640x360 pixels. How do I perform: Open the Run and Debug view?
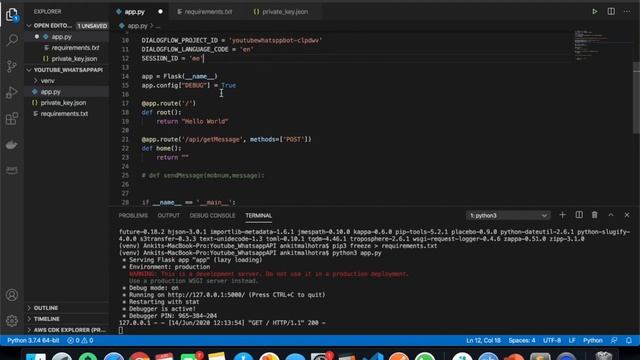tap(12, 92)
